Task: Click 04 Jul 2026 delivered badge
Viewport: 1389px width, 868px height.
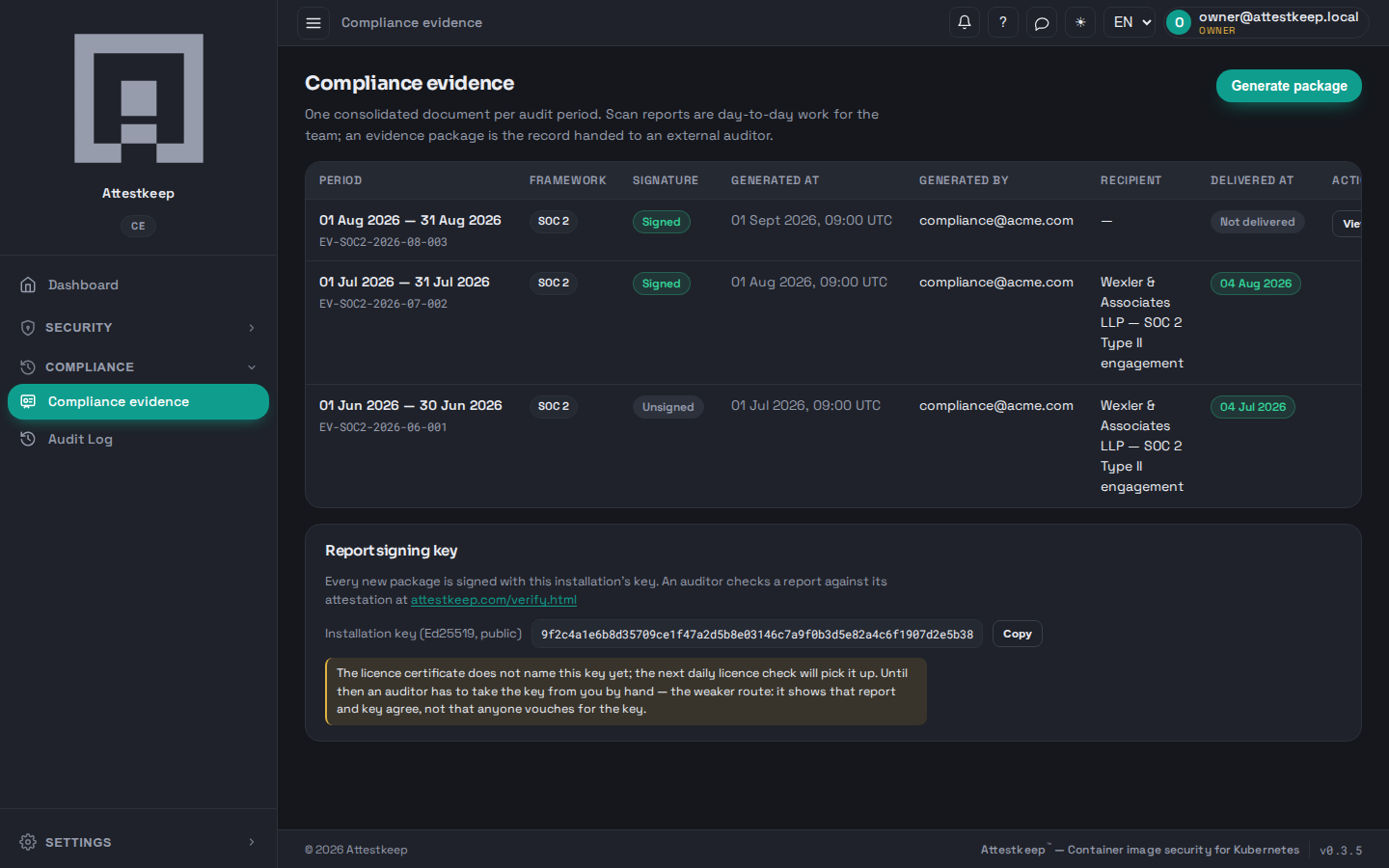Action: (x=1253, y=407)
